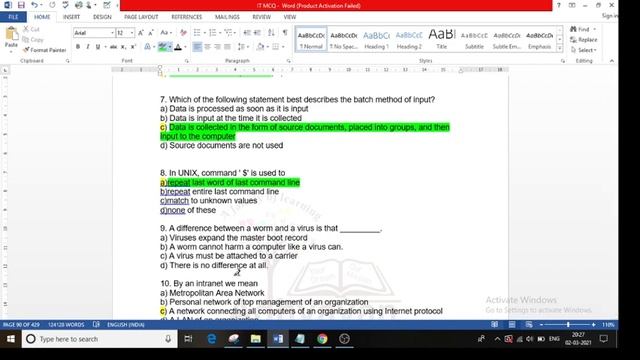Switch to the DESIGN tab
The height and width of the screenshot is (360, 640).
click(x=102, y=17)
